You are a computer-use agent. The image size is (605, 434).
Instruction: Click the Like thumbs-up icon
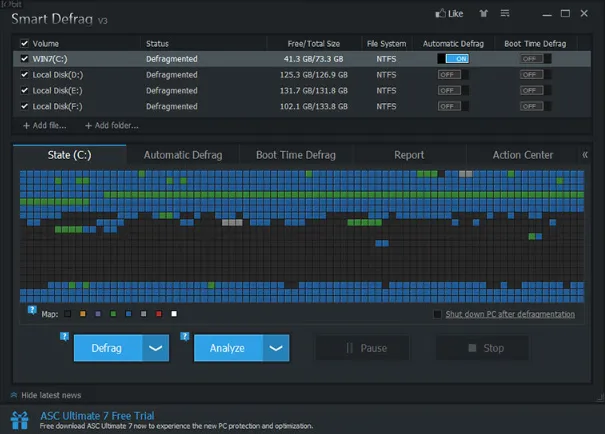(x=440, y=14)
